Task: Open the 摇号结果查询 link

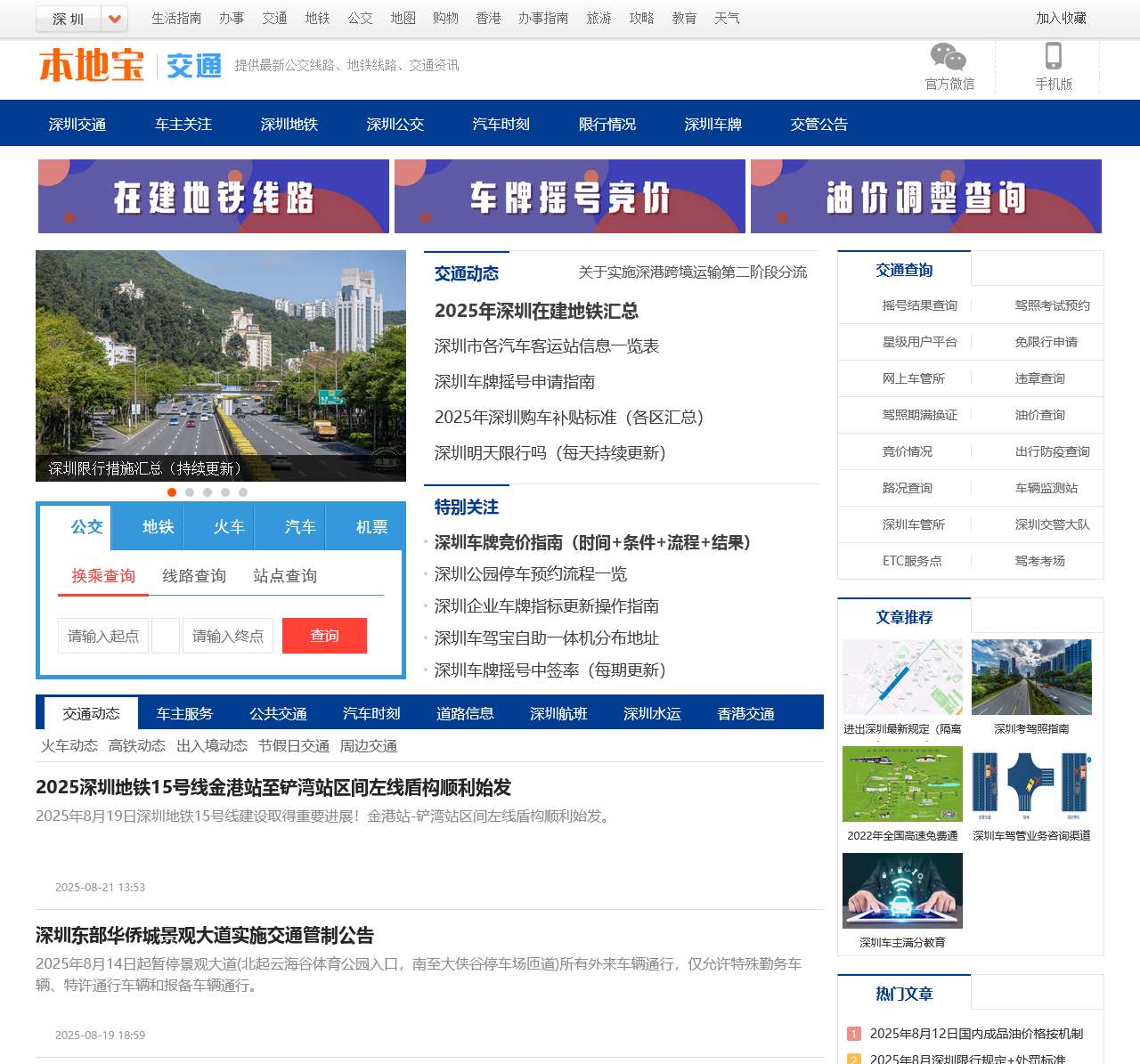Action: click(919, 305)
